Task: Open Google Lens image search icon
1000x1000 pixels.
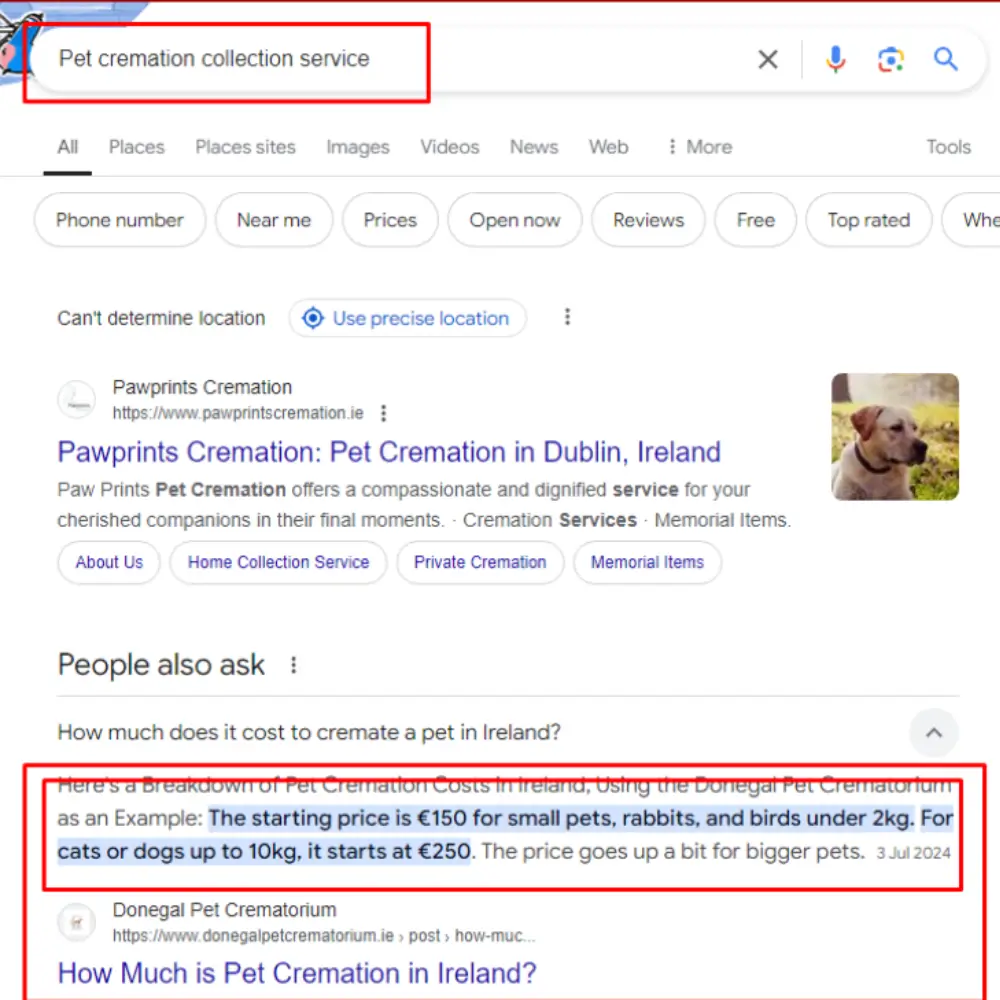Action: coord(890,60)
